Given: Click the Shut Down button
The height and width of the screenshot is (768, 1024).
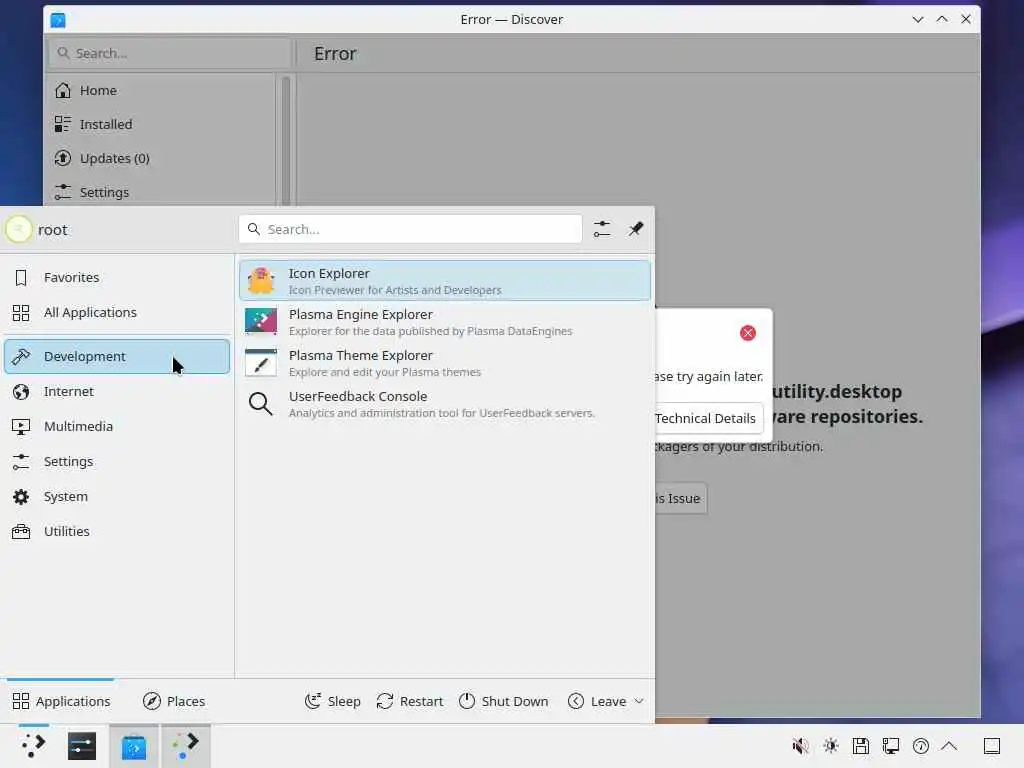Looking at the screenshot, I should [504, 701].
